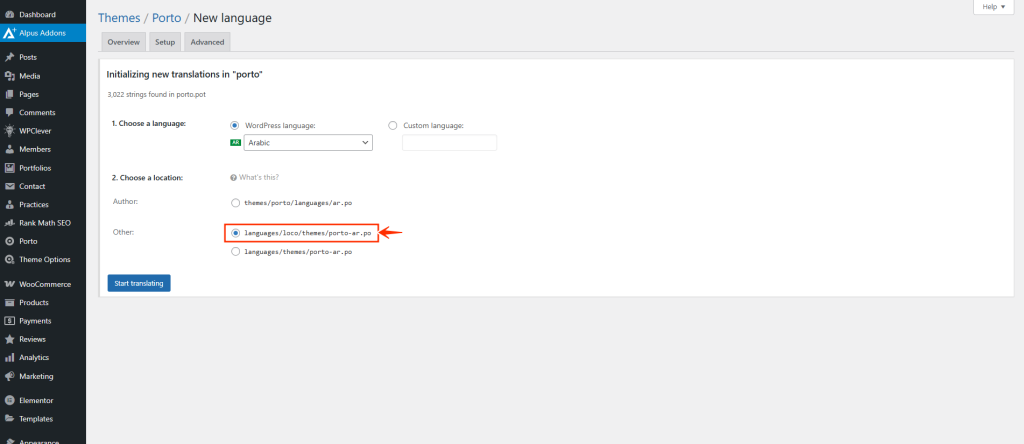Switch to the Setup tab

pos(165,42)
